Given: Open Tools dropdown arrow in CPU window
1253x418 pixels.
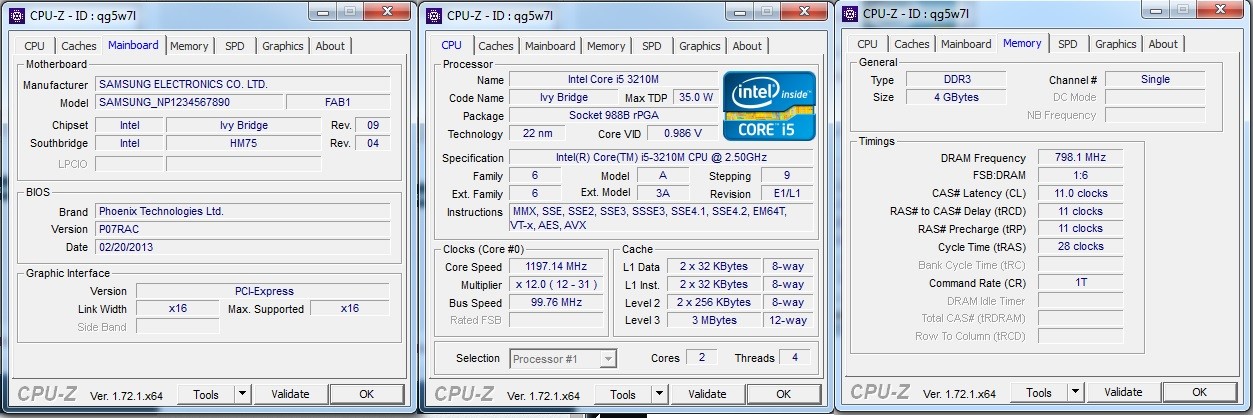Looking at the screenshot, I should tap(659, 394).
